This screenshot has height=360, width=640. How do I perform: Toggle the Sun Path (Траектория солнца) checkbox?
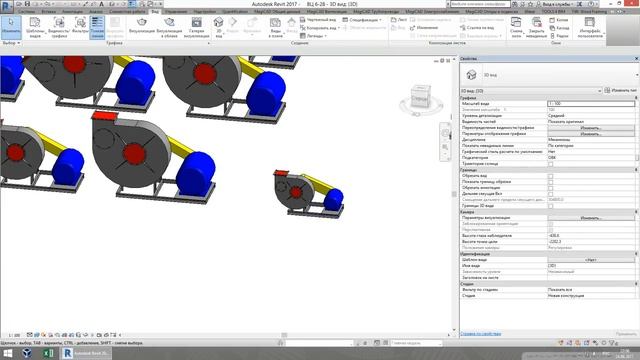click(551, 164)
